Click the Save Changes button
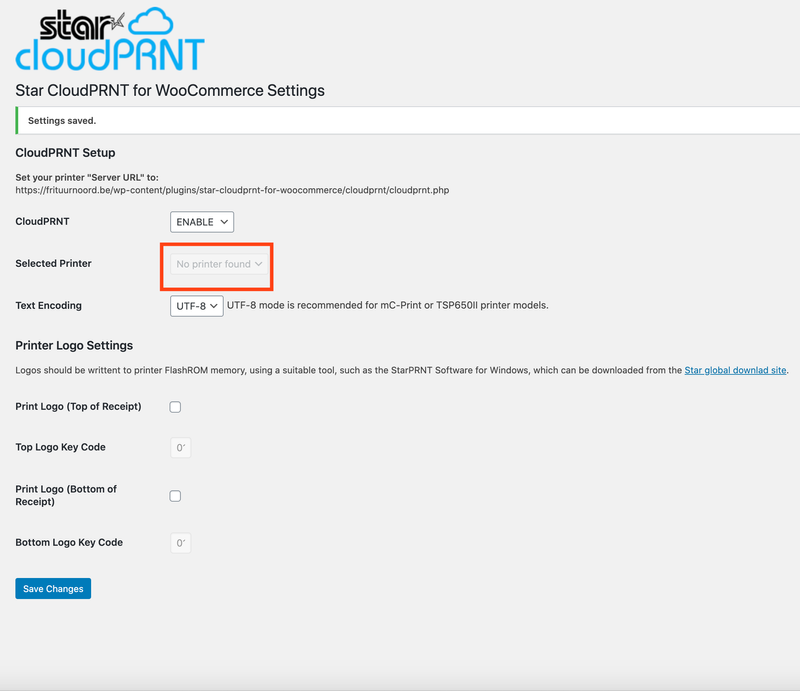 [x=53, y=588]
